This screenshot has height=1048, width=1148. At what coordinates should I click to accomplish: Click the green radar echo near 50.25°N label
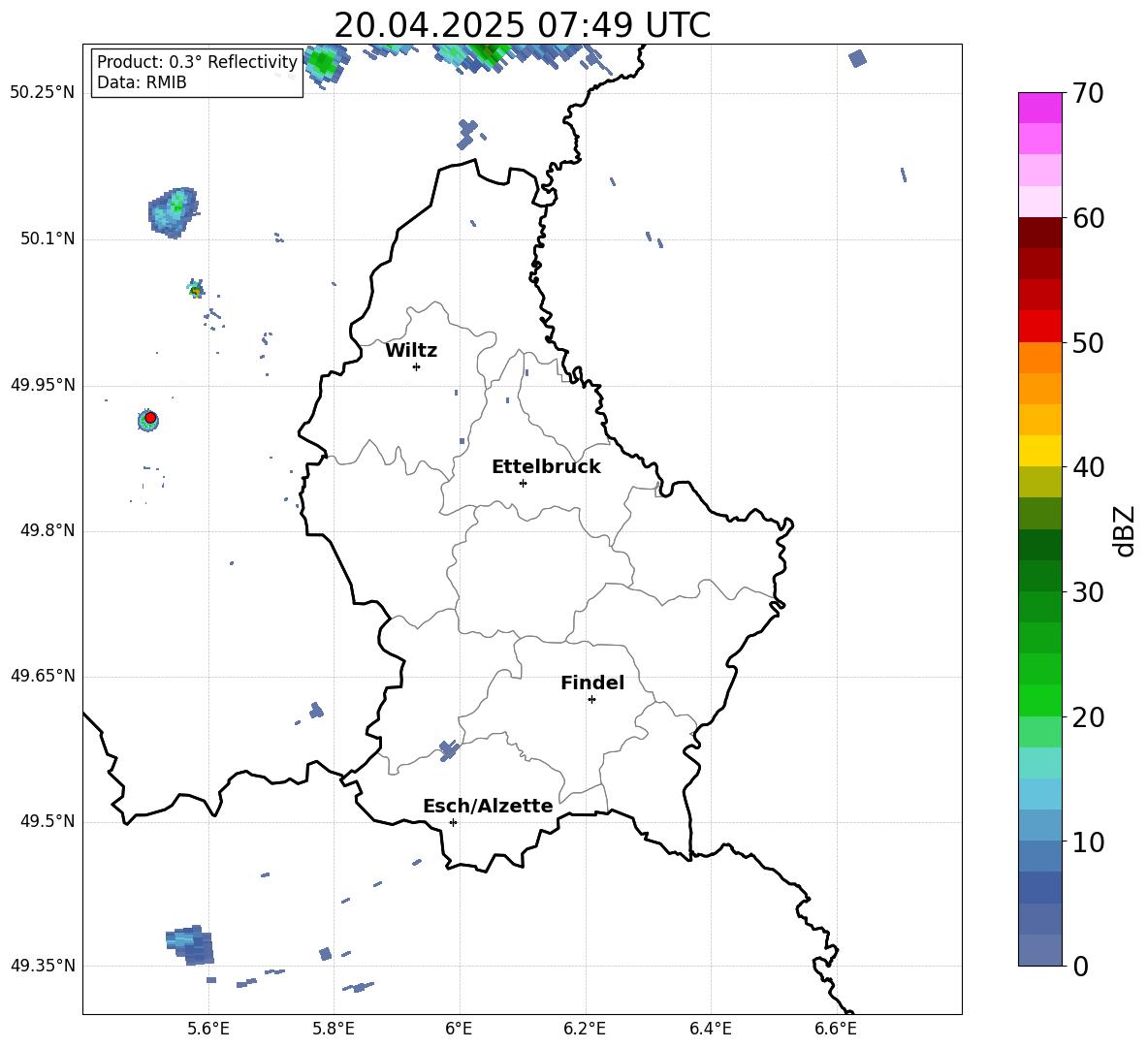pos(324,63)
